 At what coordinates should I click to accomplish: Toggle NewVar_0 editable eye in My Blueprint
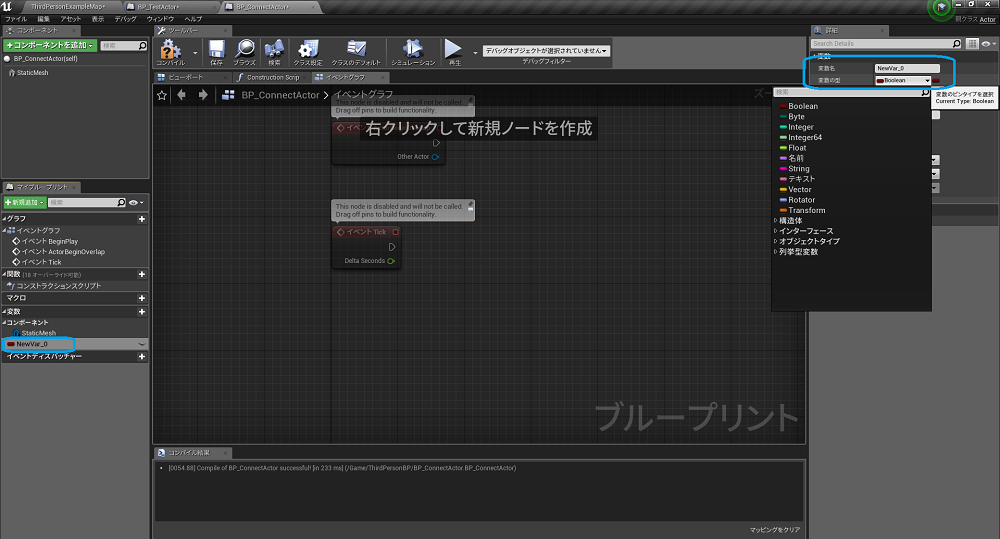click(142, 344)
